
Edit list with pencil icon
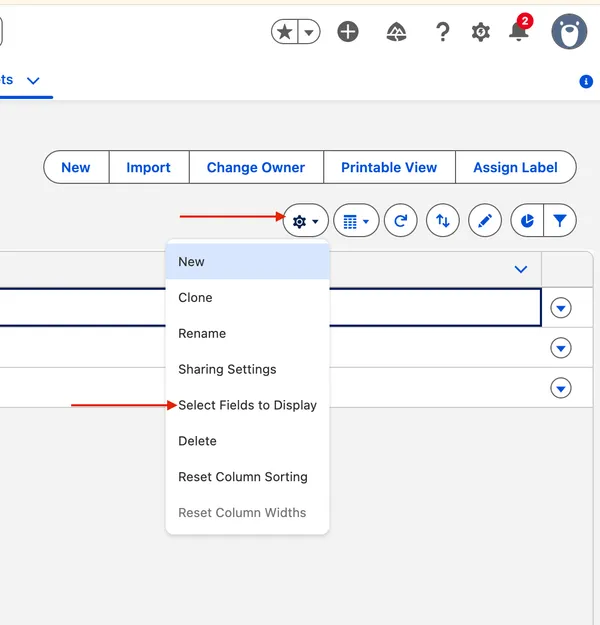(485, 221)
